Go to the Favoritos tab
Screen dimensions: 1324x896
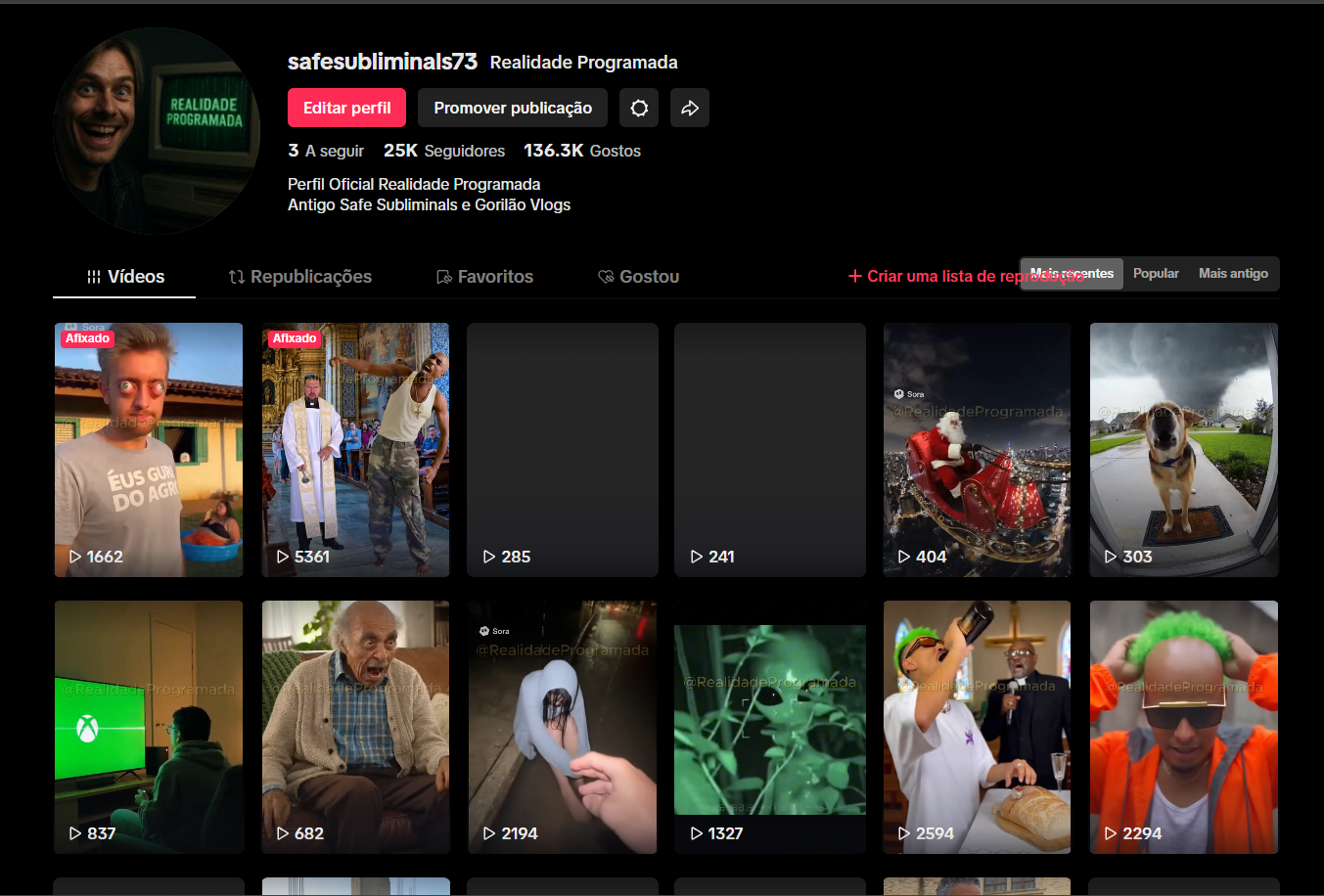coord(484,277)
